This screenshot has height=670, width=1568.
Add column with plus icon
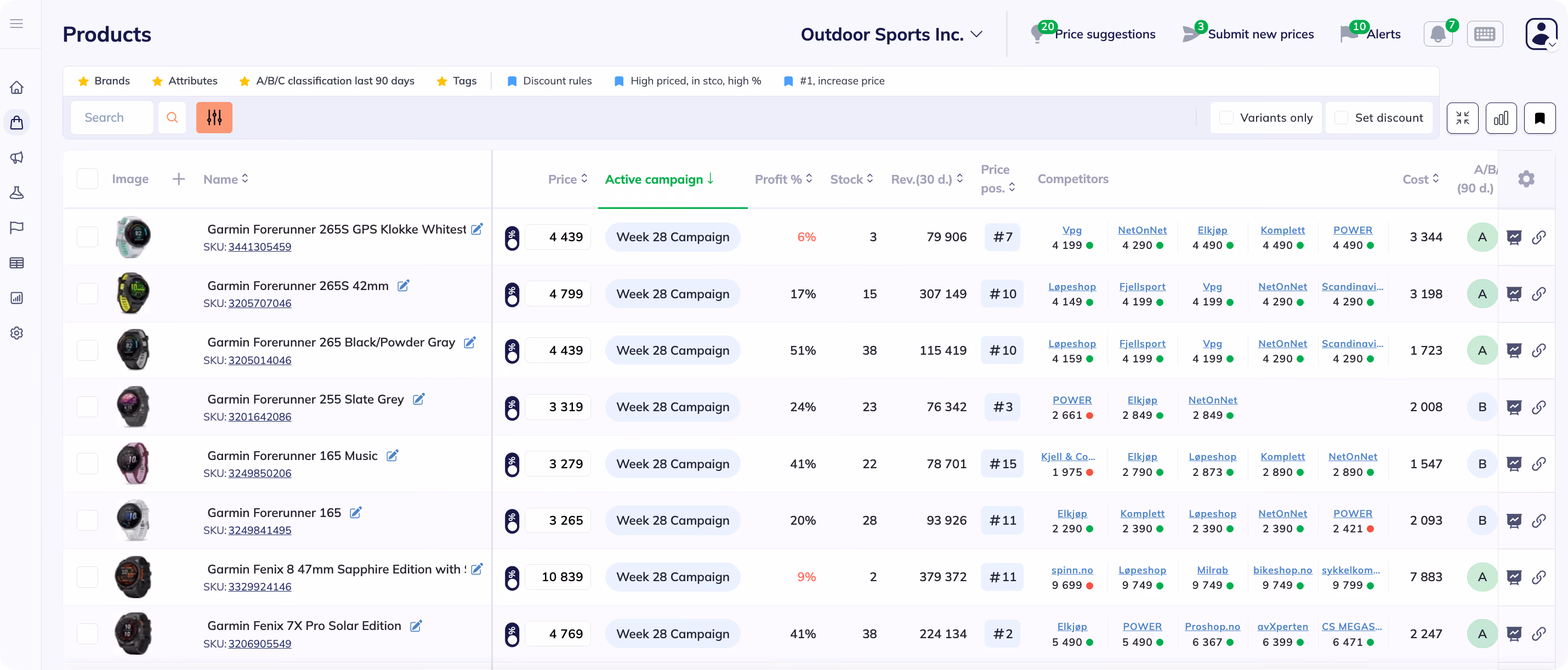tap(178, 179)
